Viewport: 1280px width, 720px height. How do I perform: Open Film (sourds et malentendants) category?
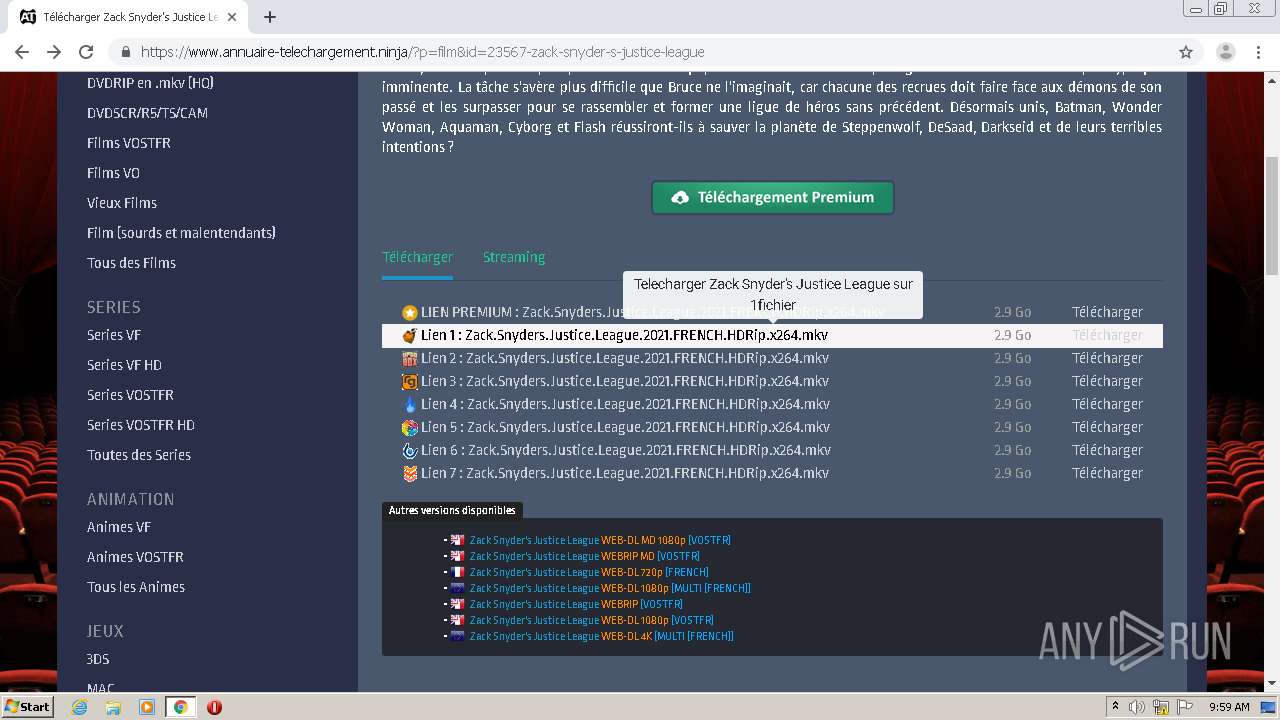[x=181, y=233]
